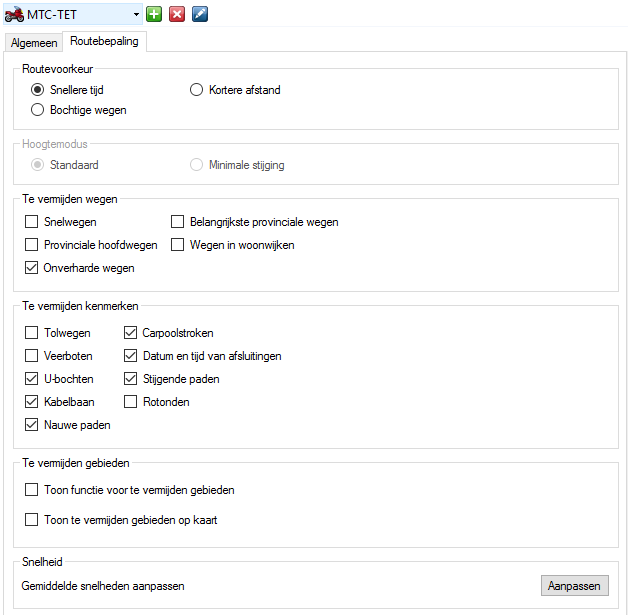This screenshot has height=615, width=628.
Task: Select the Routebepaling tab
Action: pyautogui.click(x=104, y=41)
